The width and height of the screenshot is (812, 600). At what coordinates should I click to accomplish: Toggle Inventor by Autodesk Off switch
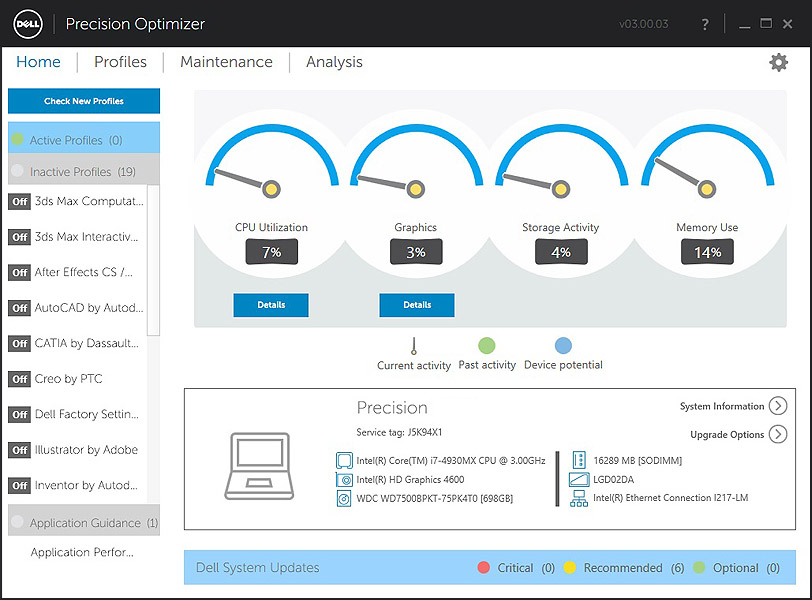click(20, 485)
